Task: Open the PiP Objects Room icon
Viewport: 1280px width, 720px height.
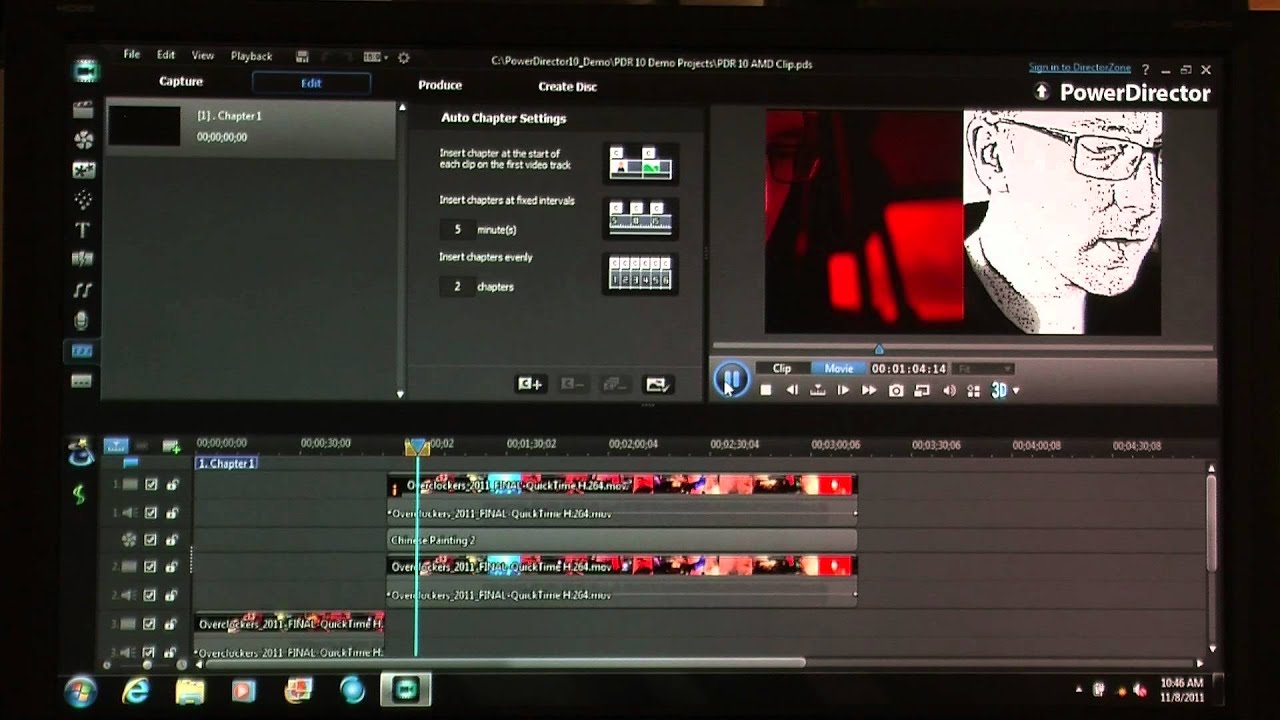Action: tap(83, 170)
